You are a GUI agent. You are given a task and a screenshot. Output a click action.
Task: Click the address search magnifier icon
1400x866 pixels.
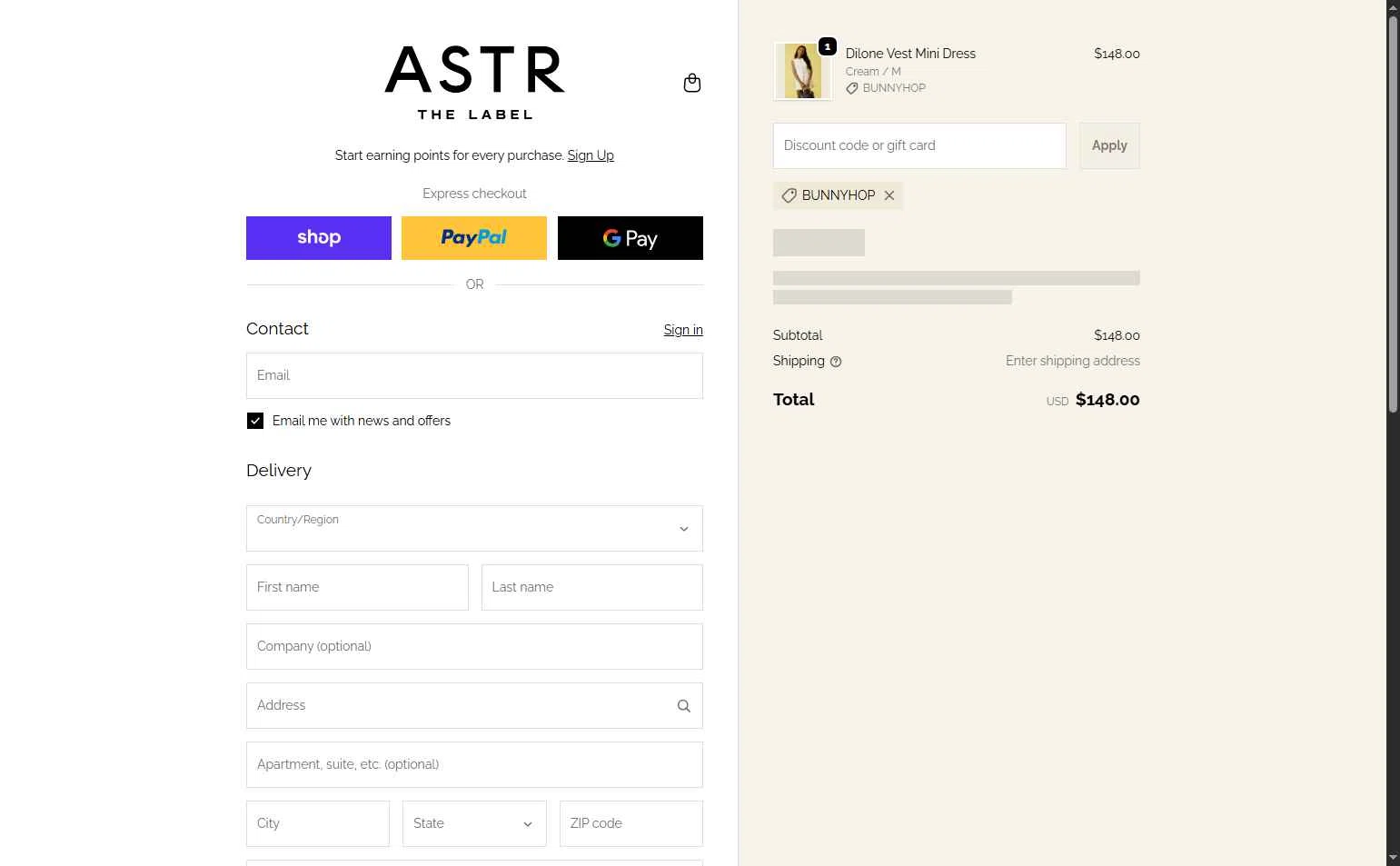coord(684,706)
